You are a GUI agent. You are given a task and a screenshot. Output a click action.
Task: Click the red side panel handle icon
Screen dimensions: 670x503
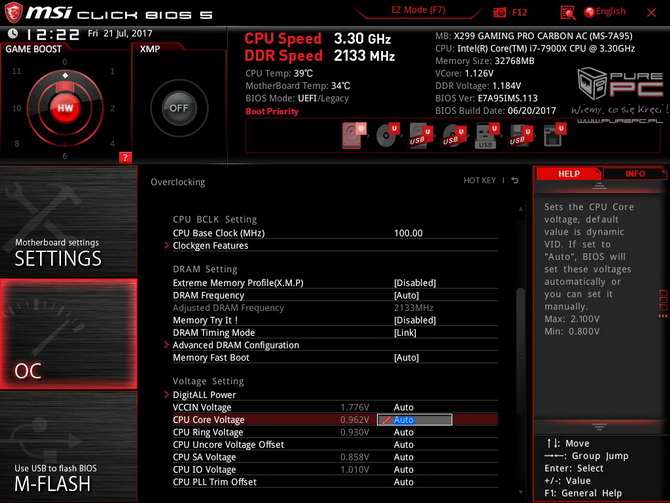coord(663,304)
